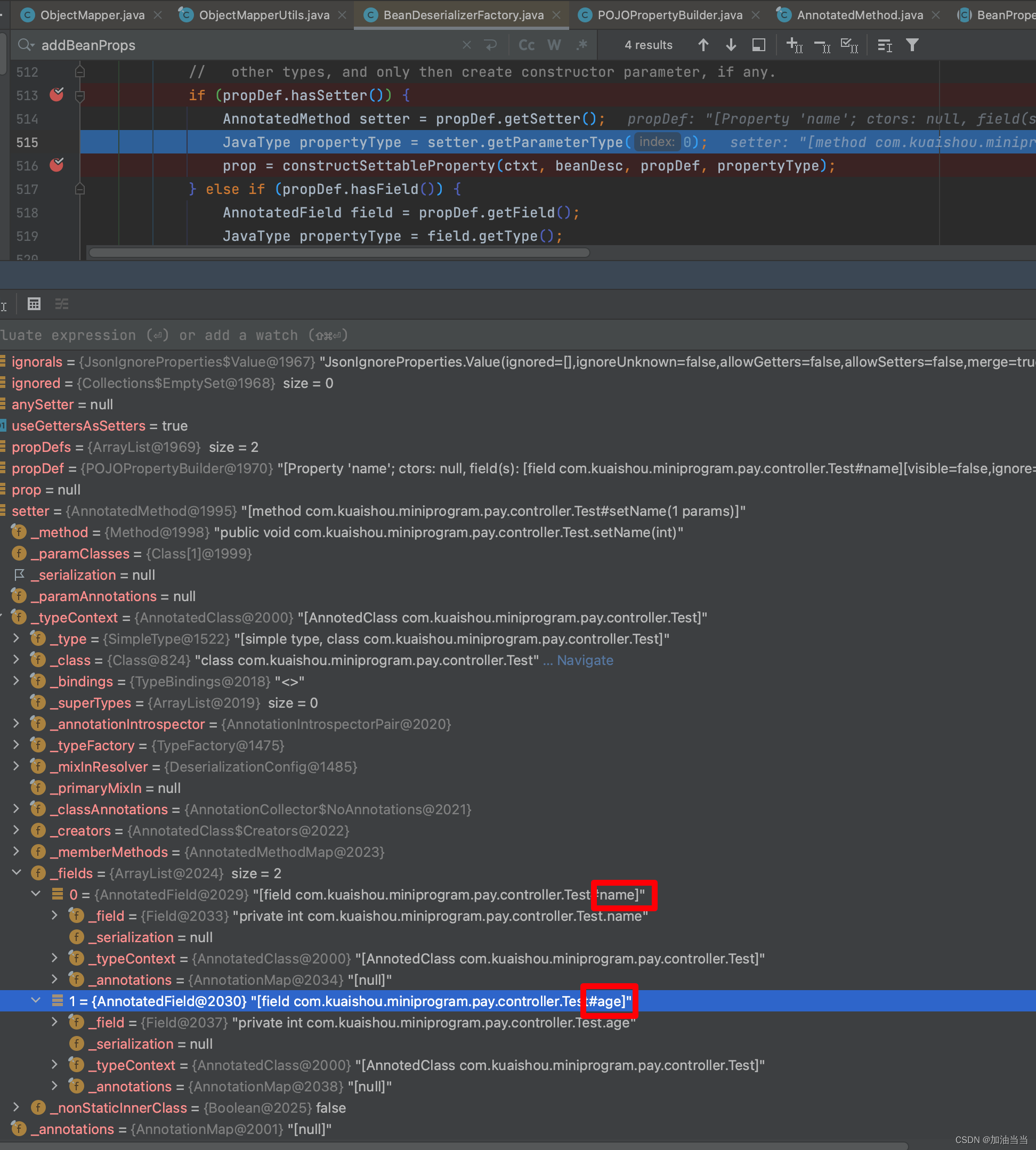Collapse the _fields ArrayList node
The width and height of the screenshot is (1036, 1150).
17,873
